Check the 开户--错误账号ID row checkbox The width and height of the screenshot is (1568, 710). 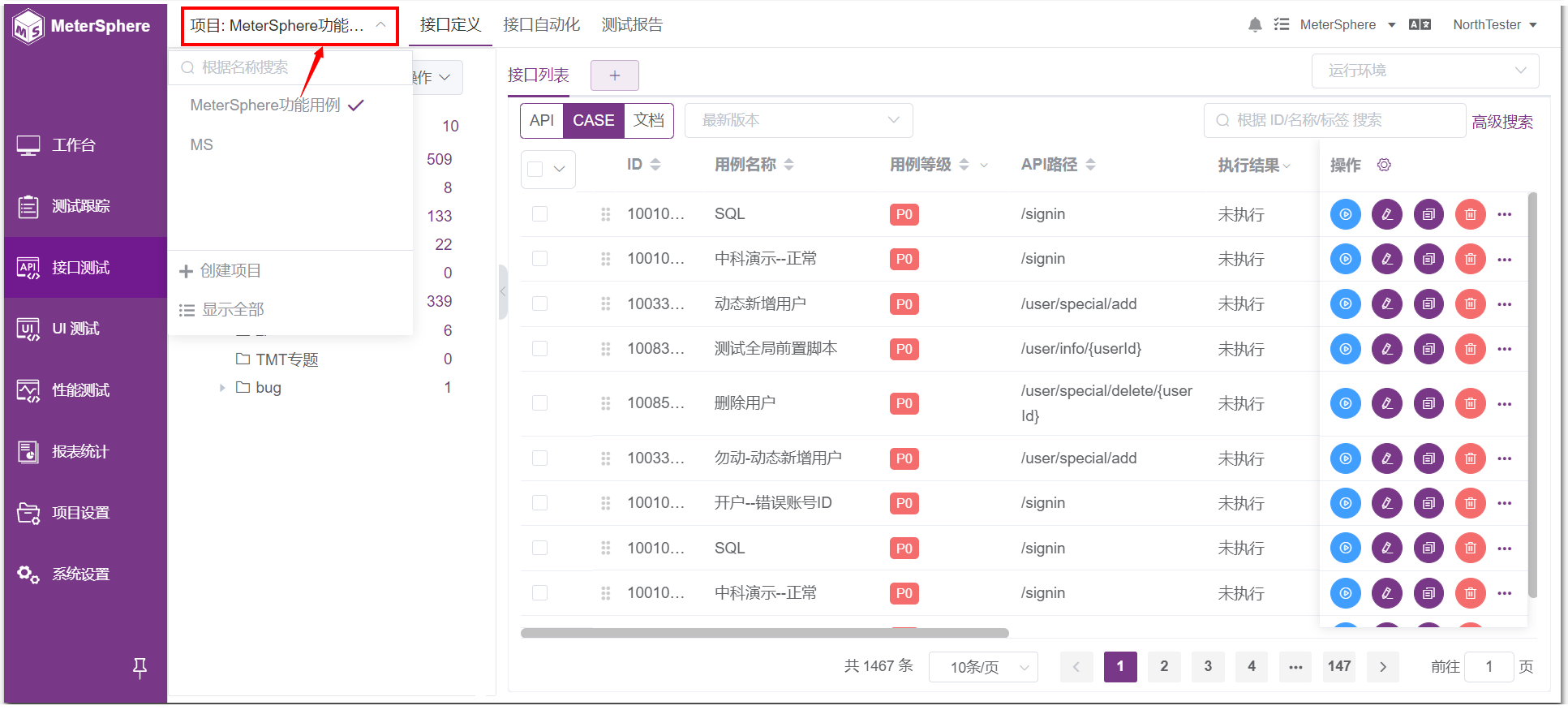tap(539, 502)
